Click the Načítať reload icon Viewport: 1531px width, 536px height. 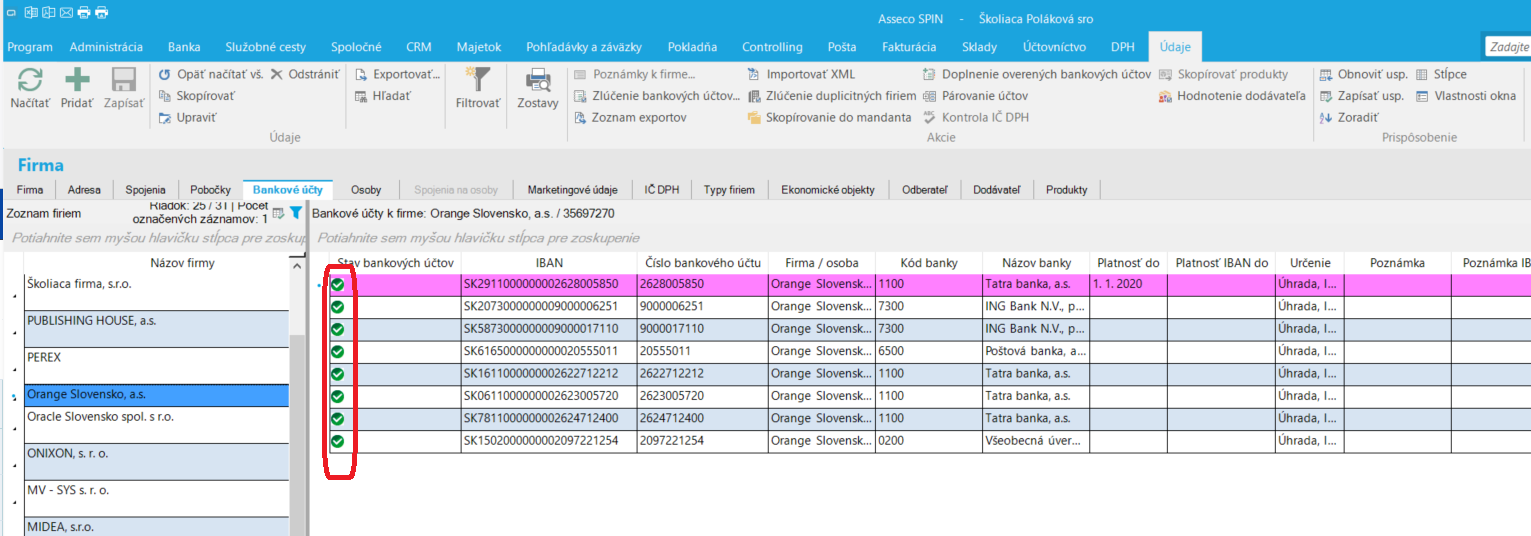pyautogui.click(x=30, y=80)
